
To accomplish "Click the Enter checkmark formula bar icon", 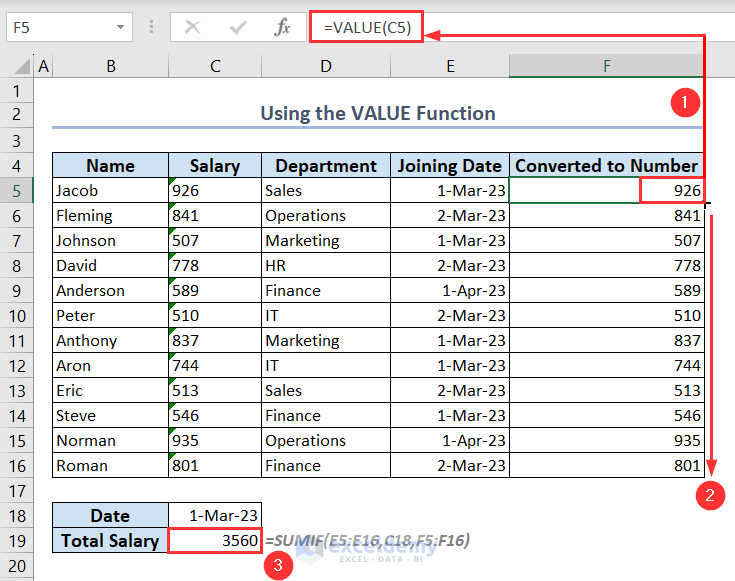I will 238,27.
